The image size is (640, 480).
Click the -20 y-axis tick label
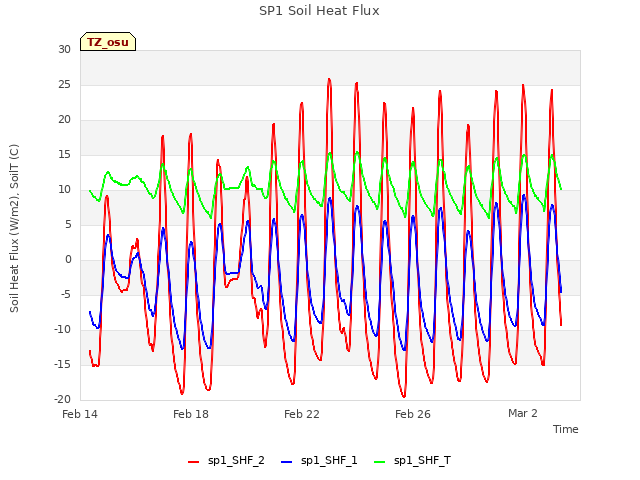pyautogui.click(x=63, y=400)
